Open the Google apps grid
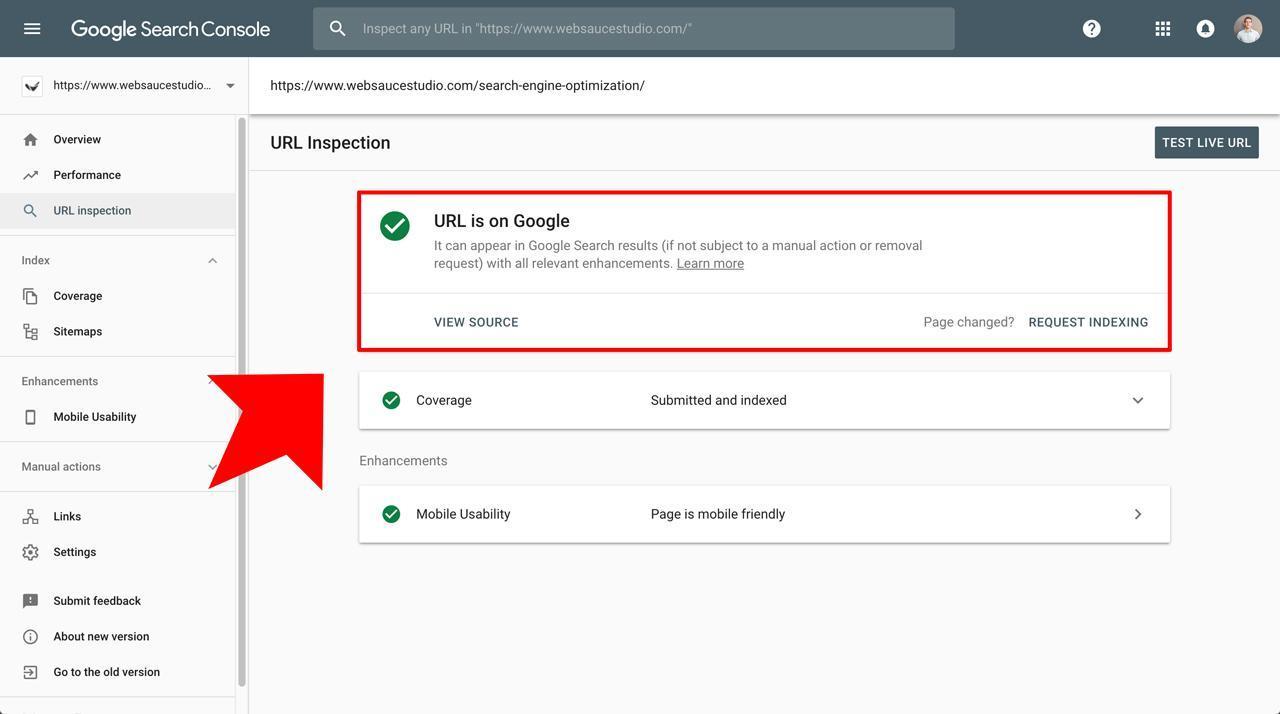The height and width of the screenshot is (714, 1280). pos(1163,29)
